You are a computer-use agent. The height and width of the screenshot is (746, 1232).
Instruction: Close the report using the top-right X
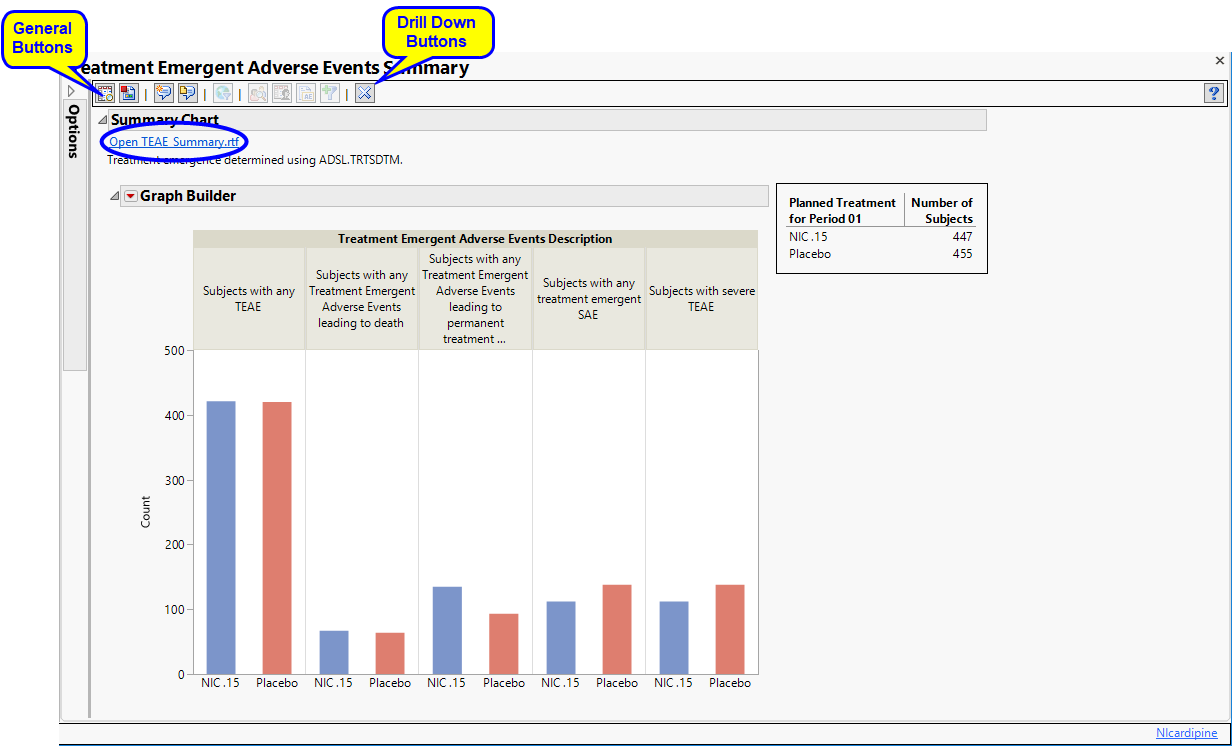1219,61
